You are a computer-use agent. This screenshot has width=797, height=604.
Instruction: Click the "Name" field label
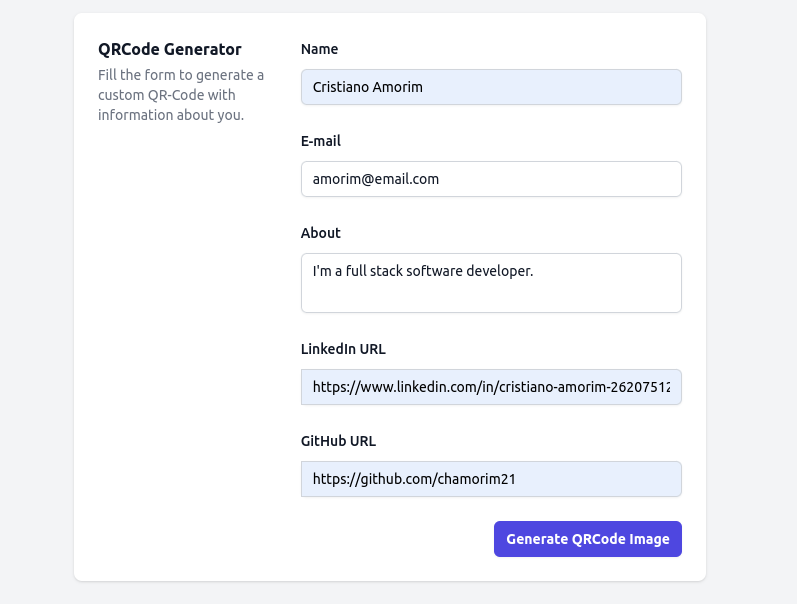tap(319, 49)
